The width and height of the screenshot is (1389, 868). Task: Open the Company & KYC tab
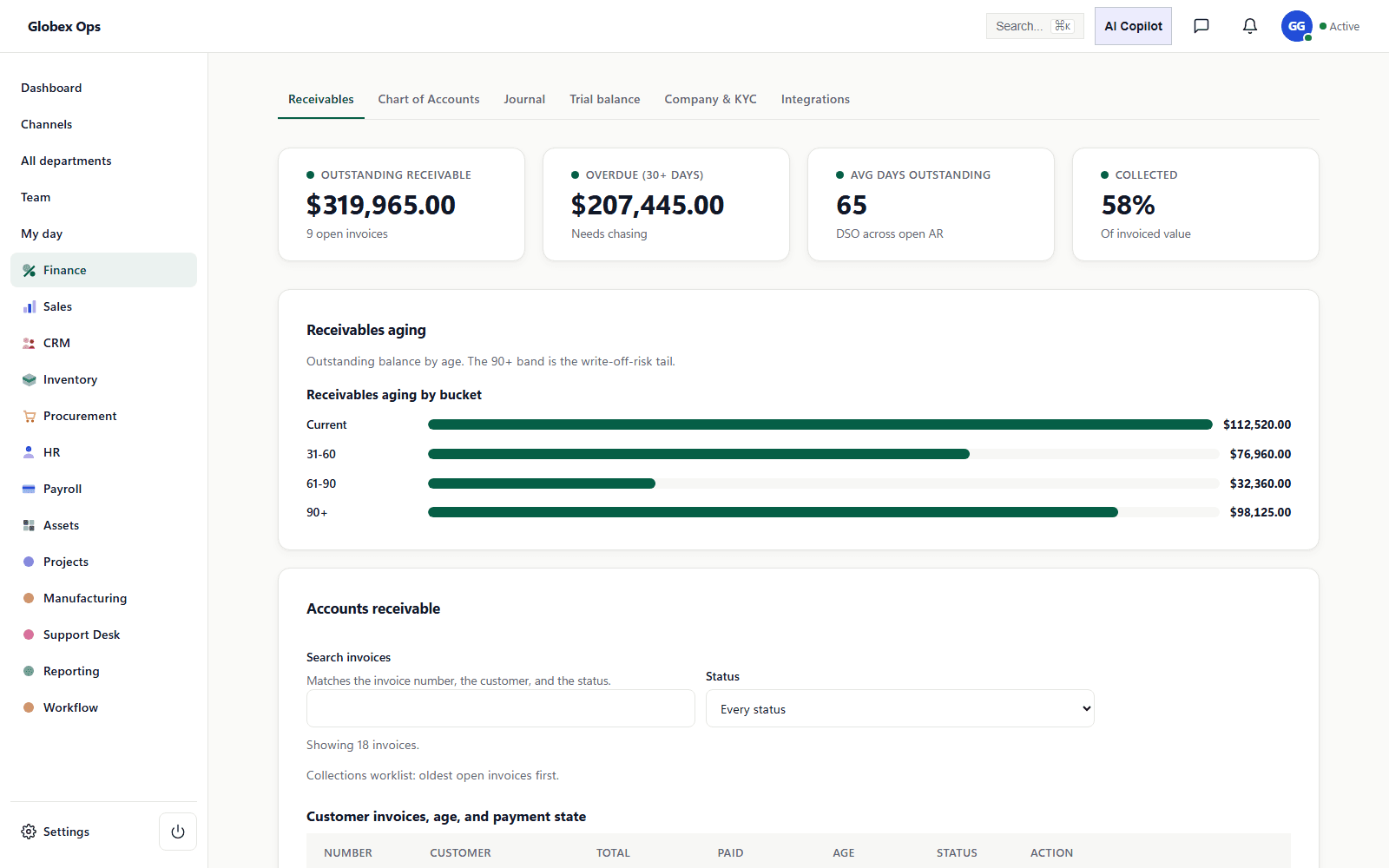(711, 99)
